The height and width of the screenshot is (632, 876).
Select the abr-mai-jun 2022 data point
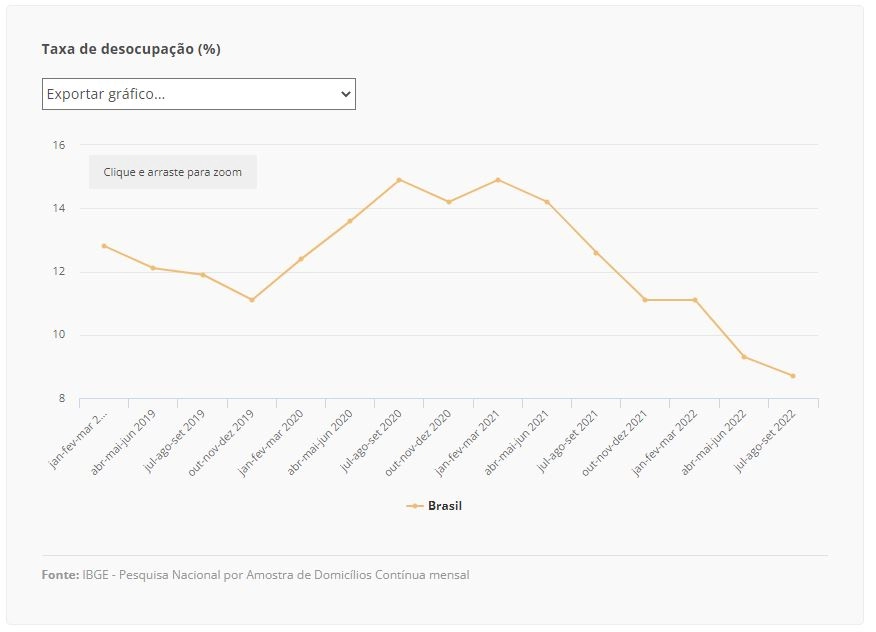click(x=744, y=357)
